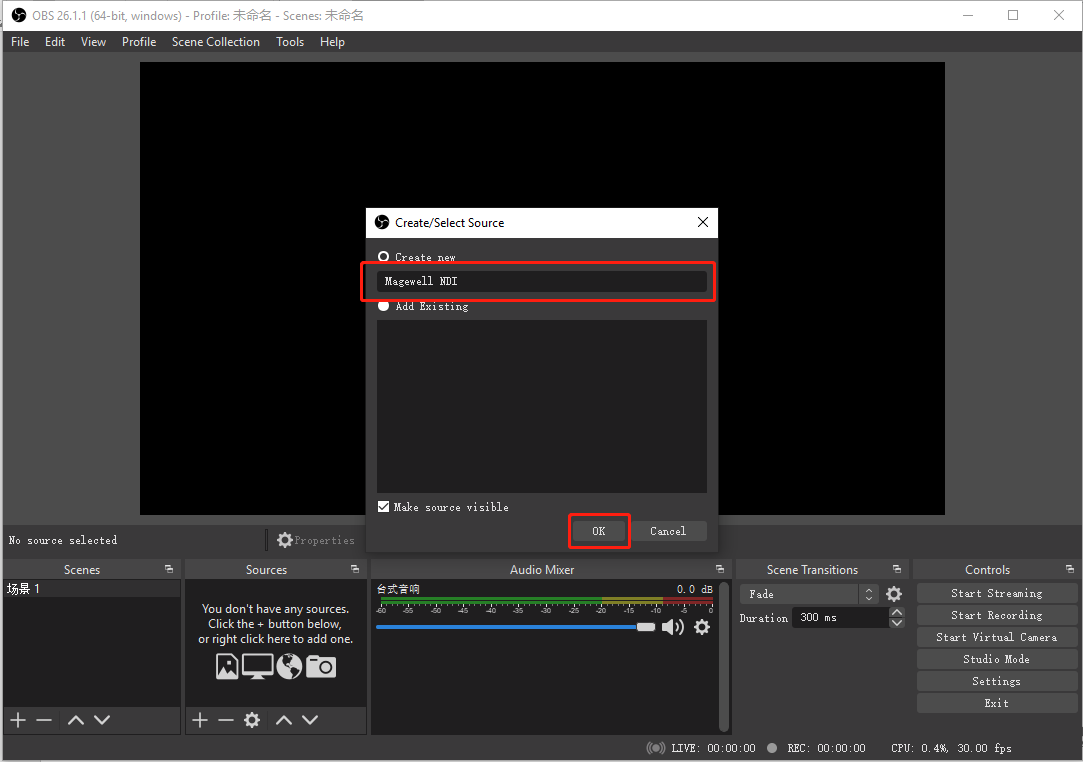Image resolution: width=1083 pixels, height=762 pixels.
Task: Enable the Make source visible checkbox
Action: [383, 507]
